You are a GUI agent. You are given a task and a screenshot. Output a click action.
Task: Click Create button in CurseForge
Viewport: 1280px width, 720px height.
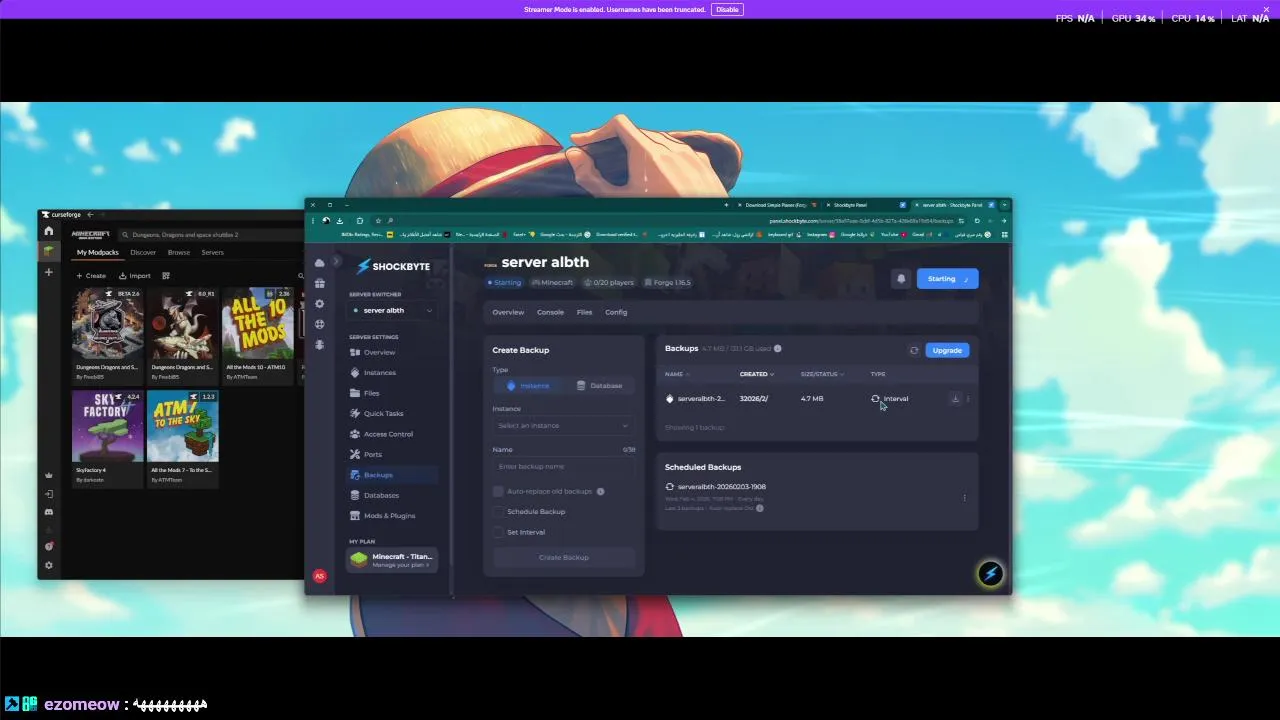click(91, 276)
